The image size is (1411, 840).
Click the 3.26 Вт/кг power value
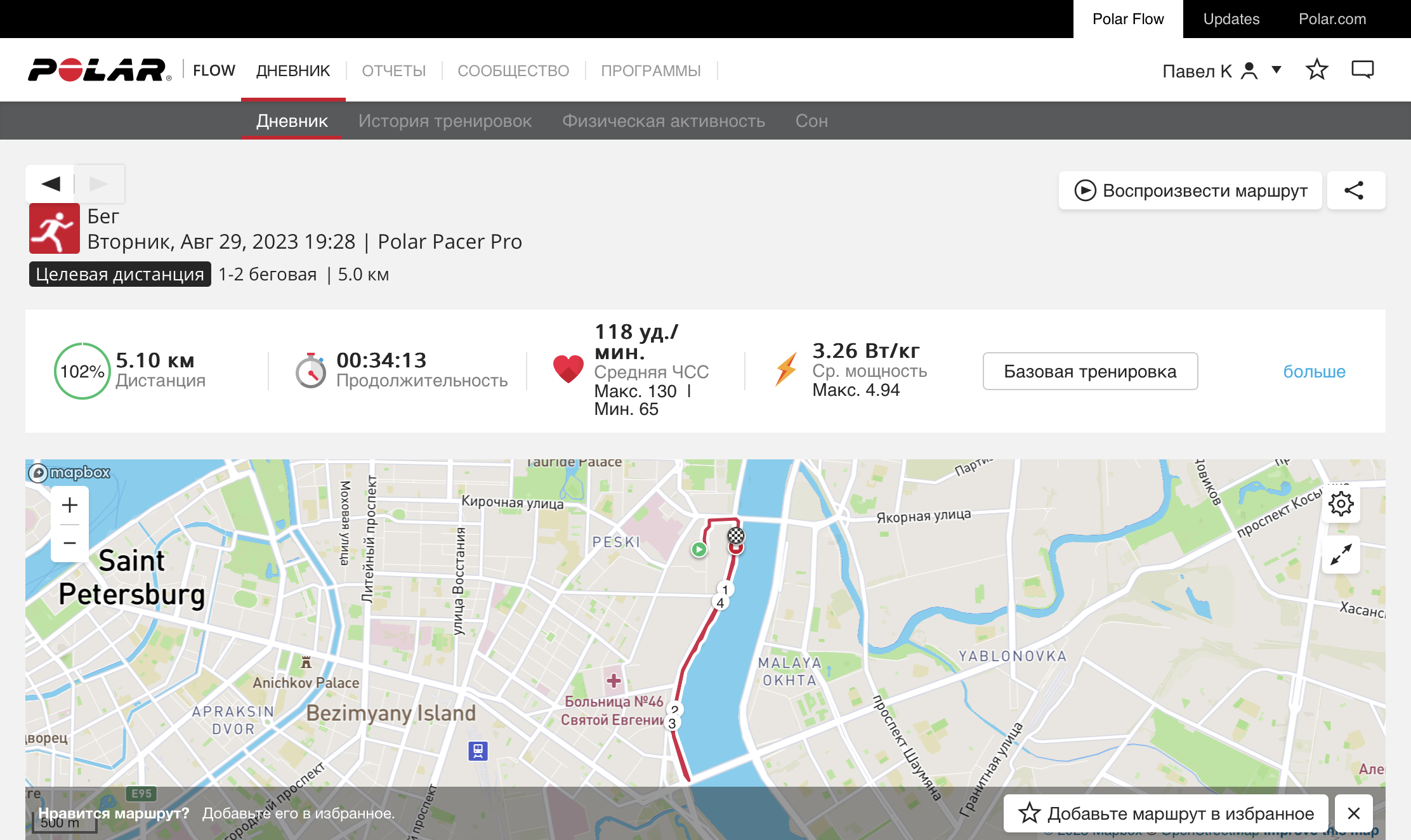(866, 351)
